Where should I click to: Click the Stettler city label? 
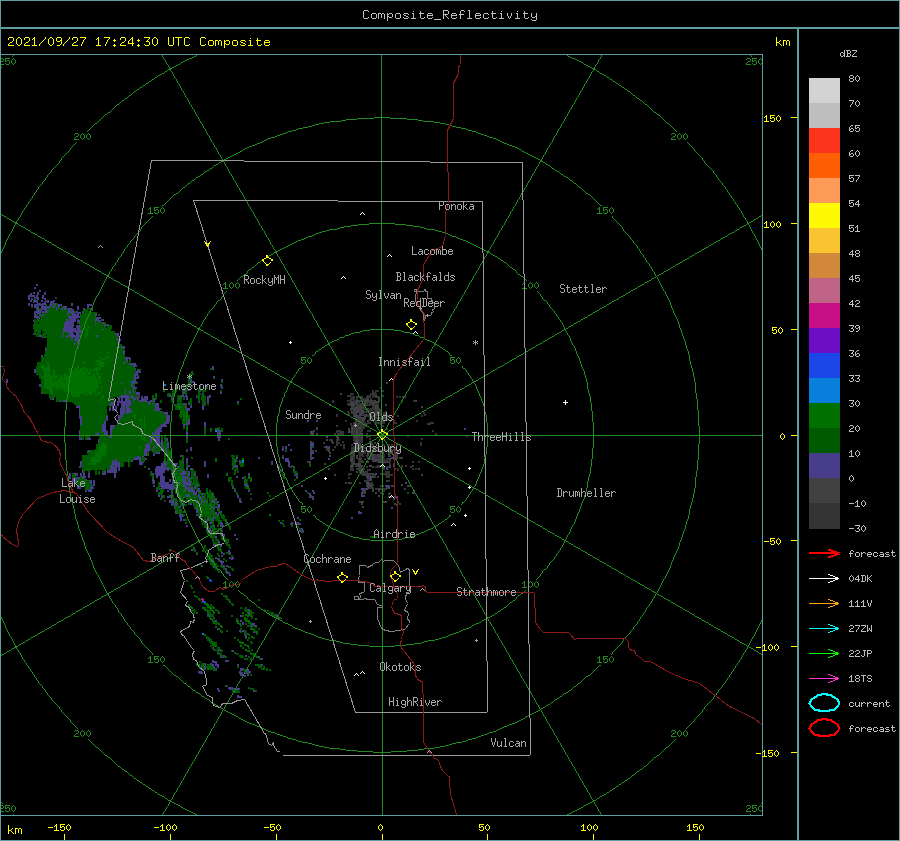click(x=583, y=289)
